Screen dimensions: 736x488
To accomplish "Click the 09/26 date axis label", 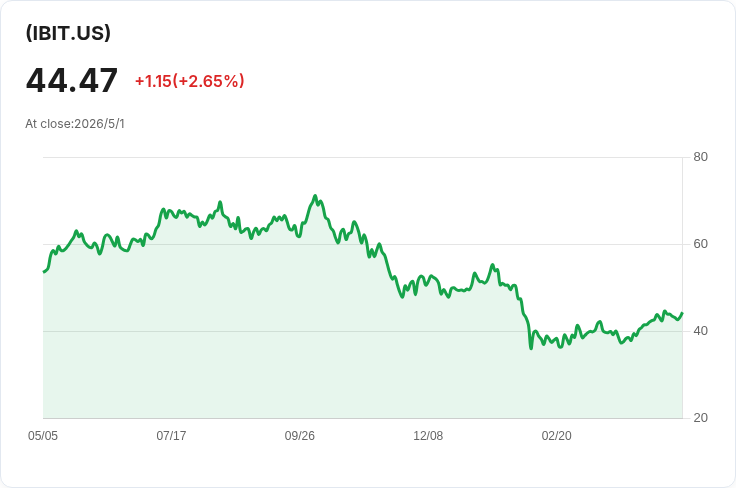I will click(299, 436).
